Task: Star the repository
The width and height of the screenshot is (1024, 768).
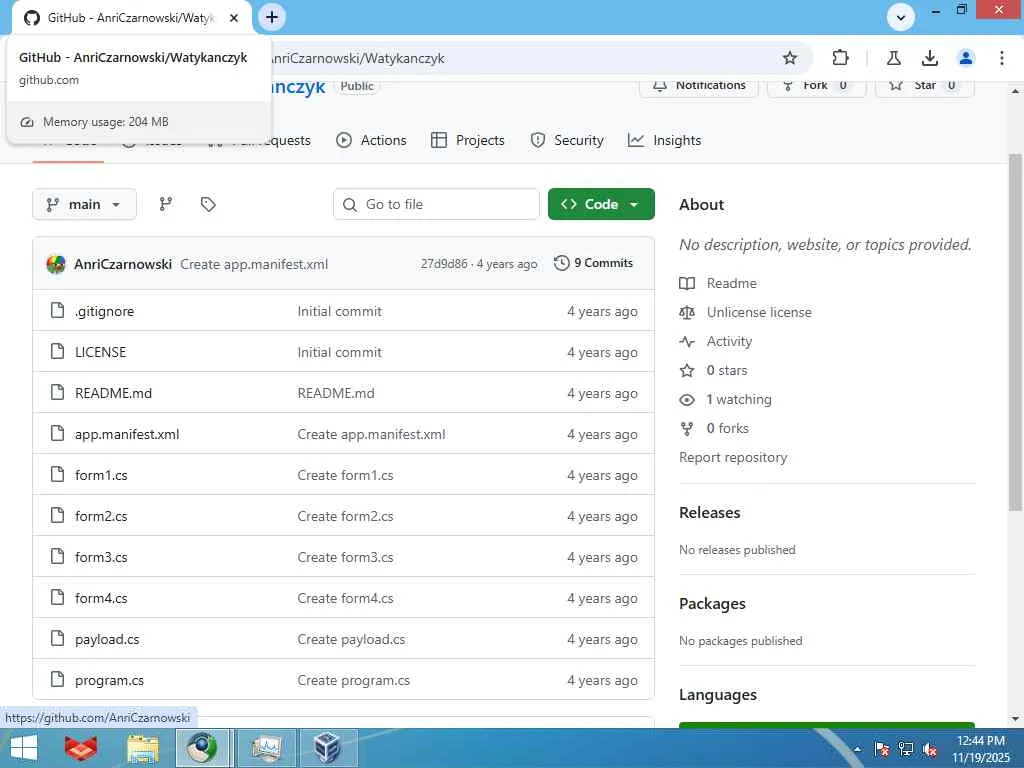Action: click(924, 86)
